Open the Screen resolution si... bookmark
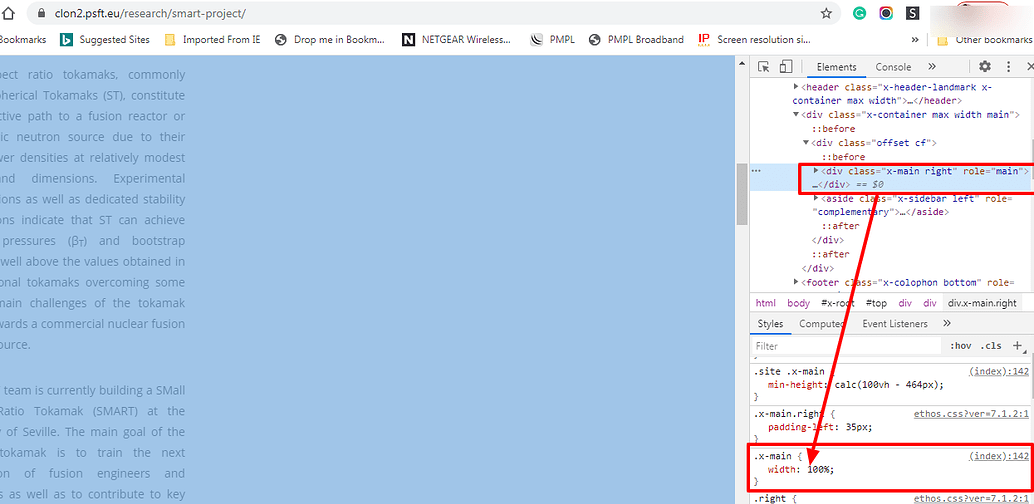The height and width of the screenshot is (504, 1034). 754,40
